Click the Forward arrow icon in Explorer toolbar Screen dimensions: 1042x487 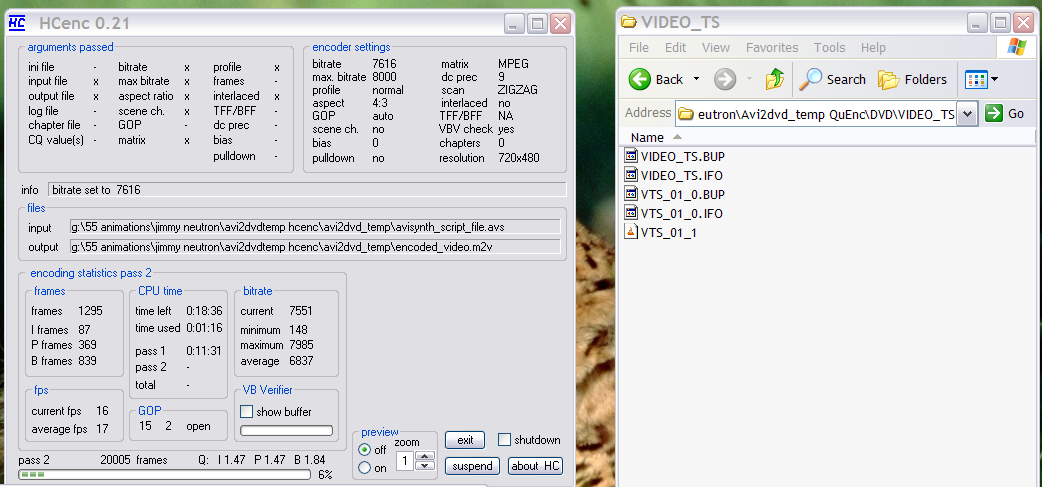point(725,80)
